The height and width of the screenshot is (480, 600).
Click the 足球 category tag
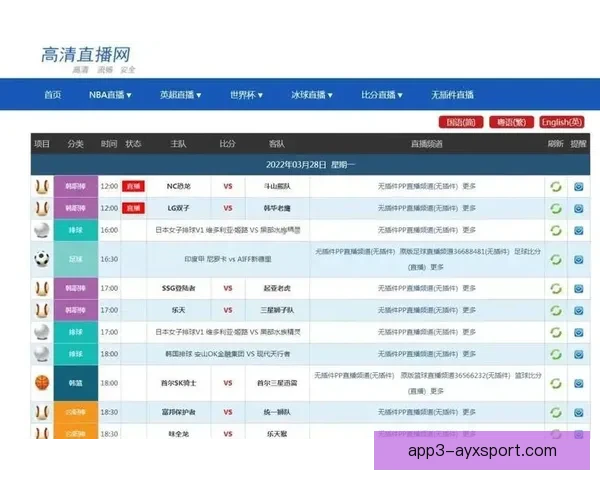click(x=76, y=259)
